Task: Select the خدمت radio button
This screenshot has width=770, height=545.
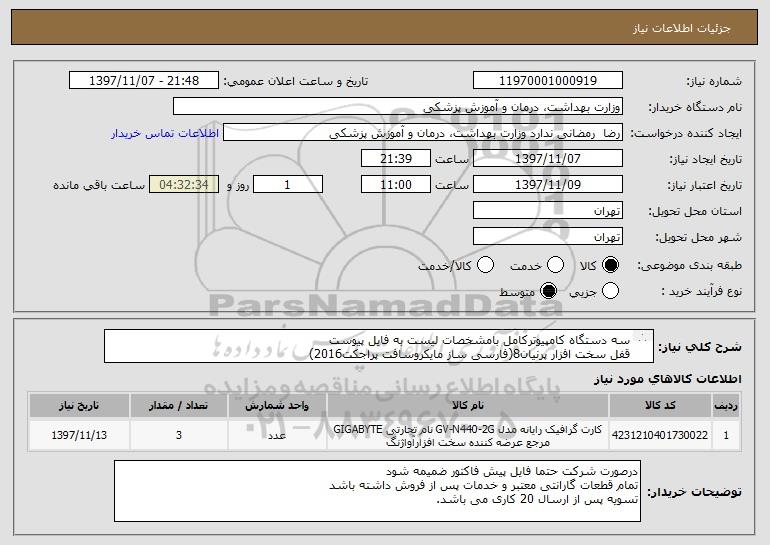Action: point(555,265)
